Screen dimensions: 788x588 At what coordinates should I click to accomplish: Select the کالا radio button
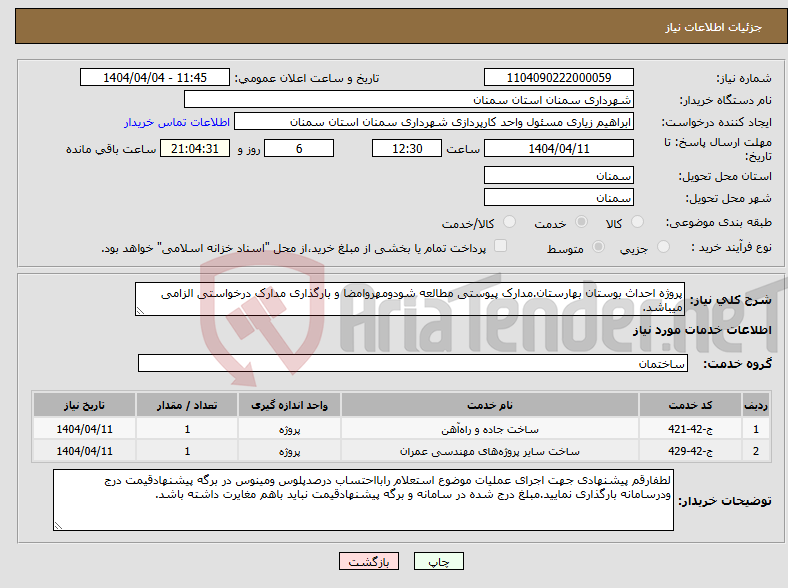pos(637,222)
